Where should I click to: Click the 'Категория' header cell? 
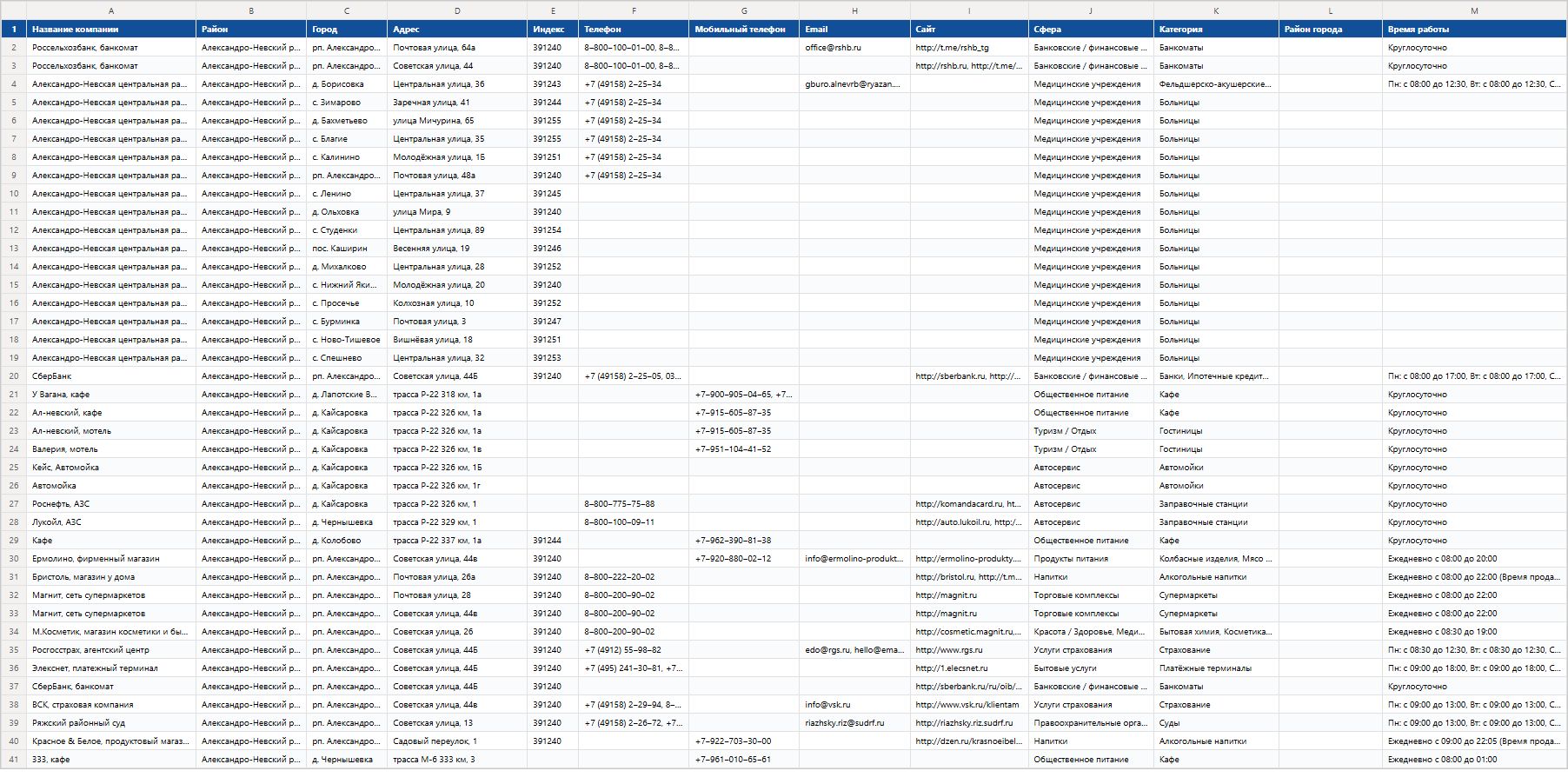[x=1216, y=30]
